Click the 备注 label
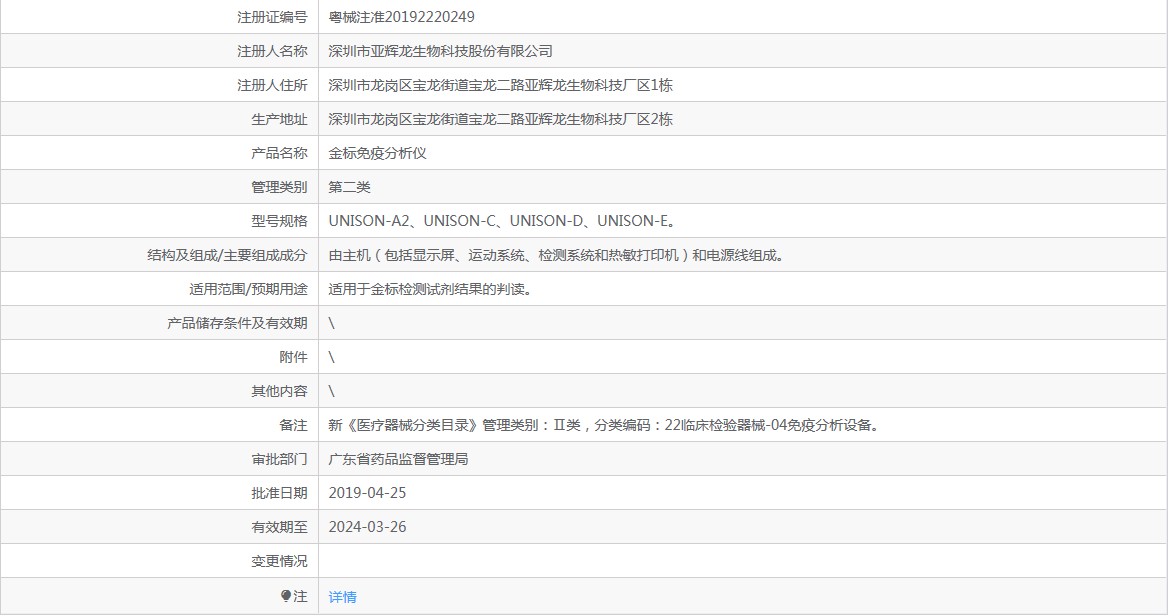The width and height of the screenshot is (1169, 616). pyautogui.click(x=293, y=425)
